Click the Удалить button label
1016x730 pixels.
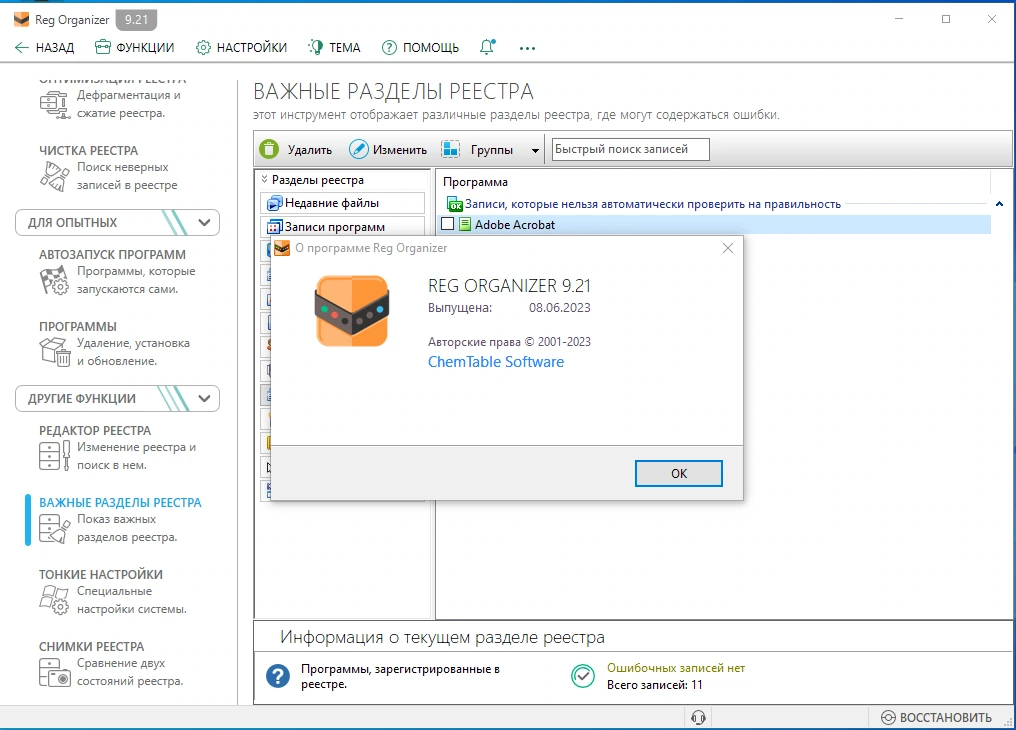[310, 150]
